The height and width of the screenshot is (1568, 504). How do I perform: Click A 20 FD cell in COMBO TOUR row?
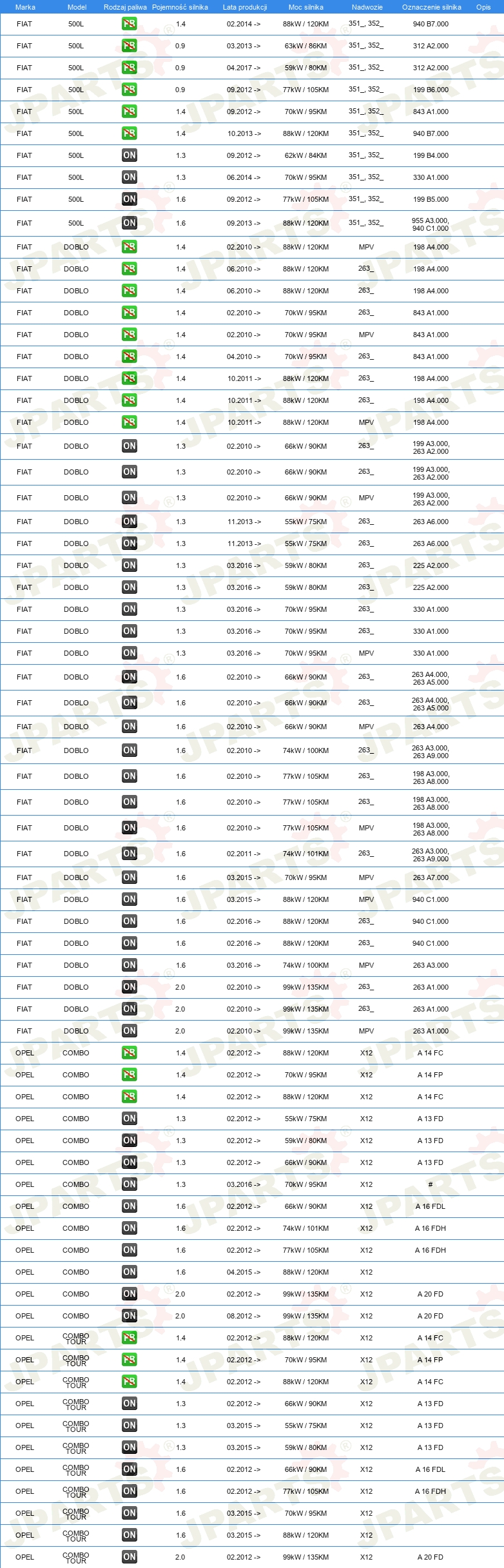pos(431,1557)
